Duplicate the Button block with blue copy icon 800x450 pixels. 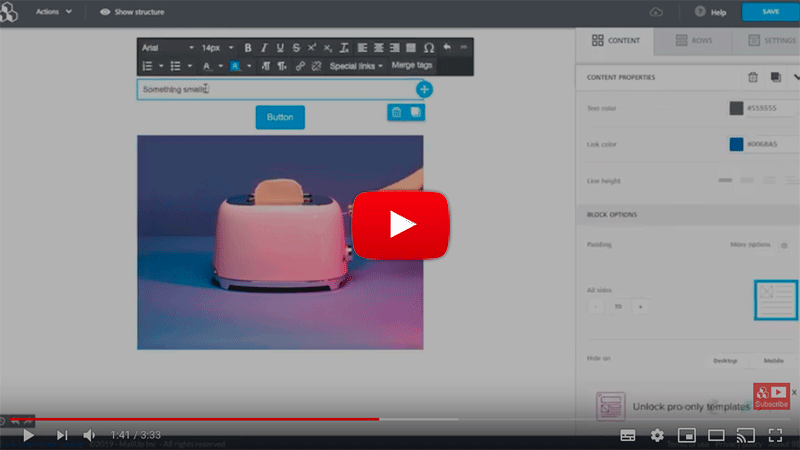pos(415,112)
